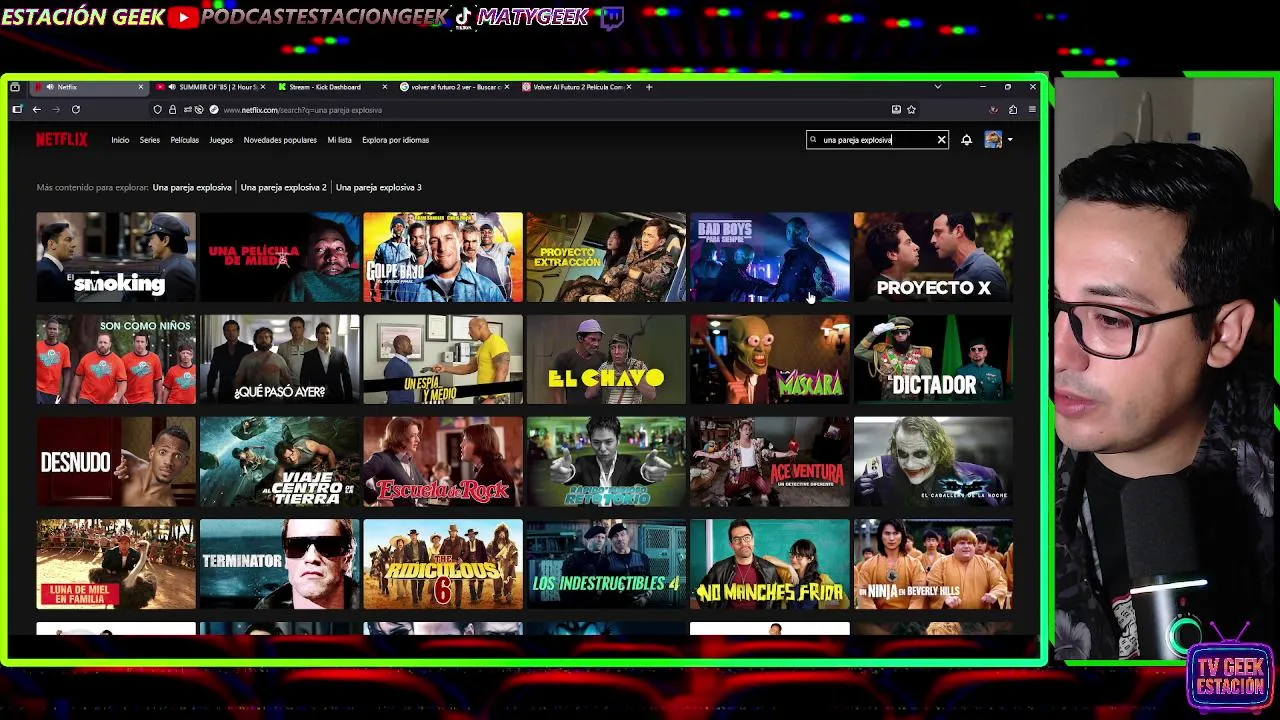Go to Inicio
The width and height of the screenshot is (1280, 720).
(x=120, y=140)
